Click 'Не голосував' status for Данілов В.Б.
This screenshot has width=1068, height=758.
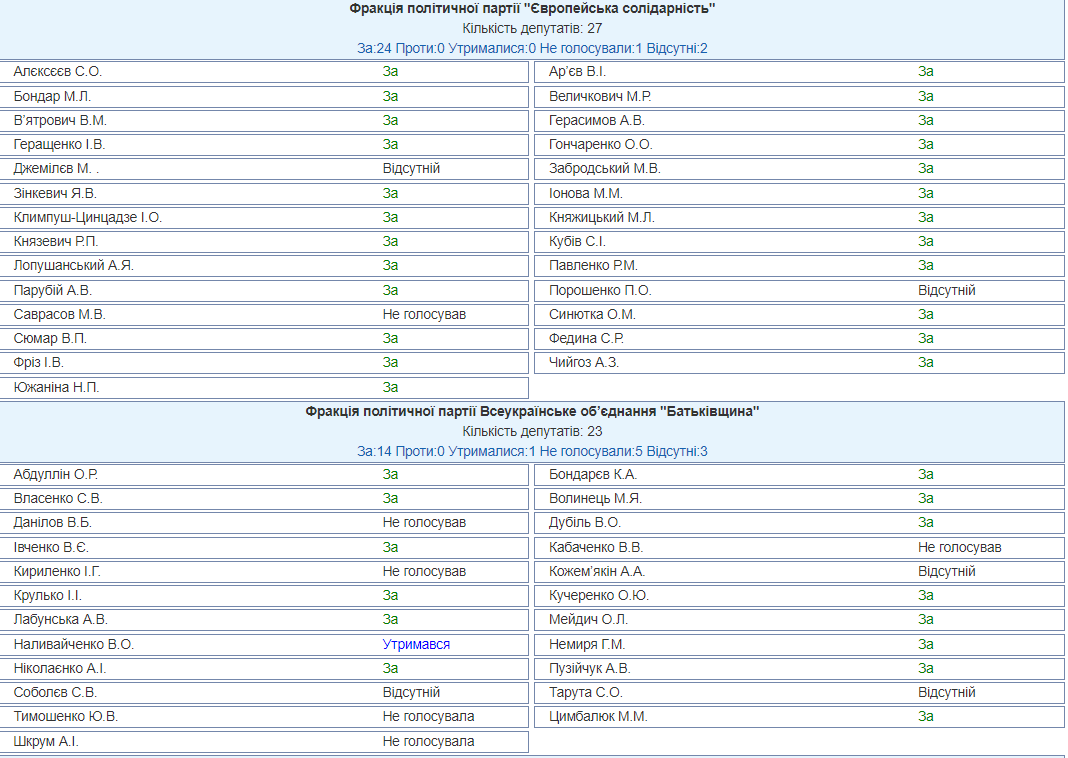(424, 523)
